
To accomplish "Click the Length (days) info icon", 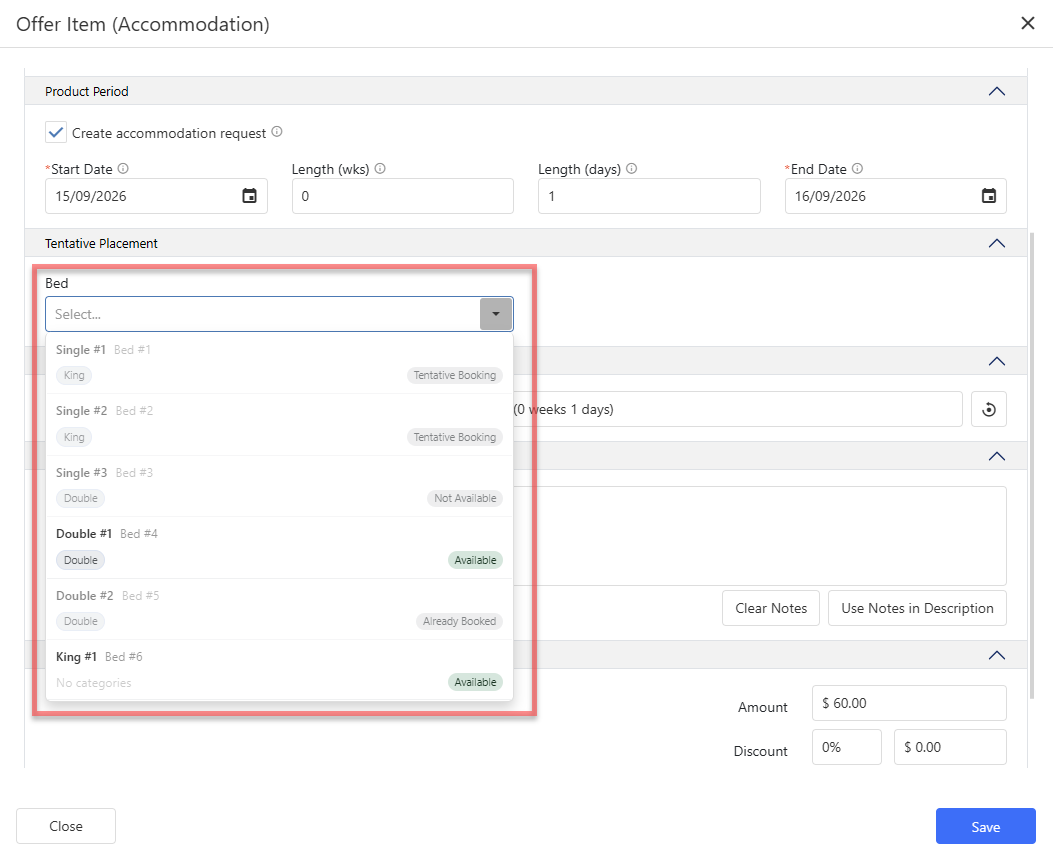I will [631, 169].
